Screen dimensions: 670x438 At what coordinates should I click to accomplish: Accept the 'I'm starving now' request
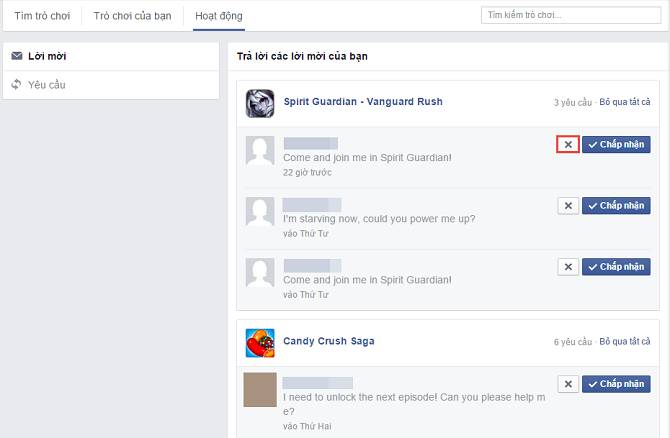616,206
